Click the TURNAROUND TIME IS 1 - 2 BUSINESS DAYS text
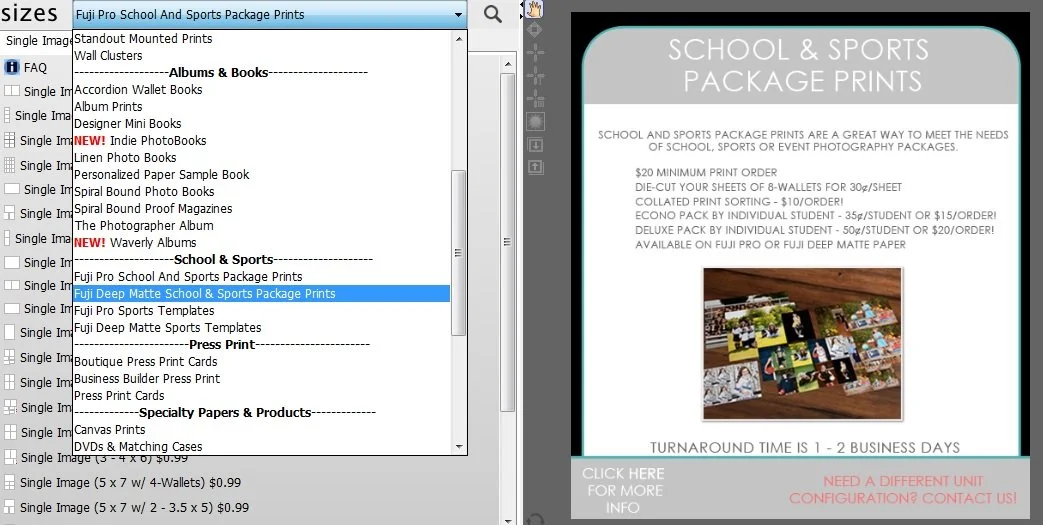Screen dimensions: 1043x525 pyautogui.click(x=804, y=447)
